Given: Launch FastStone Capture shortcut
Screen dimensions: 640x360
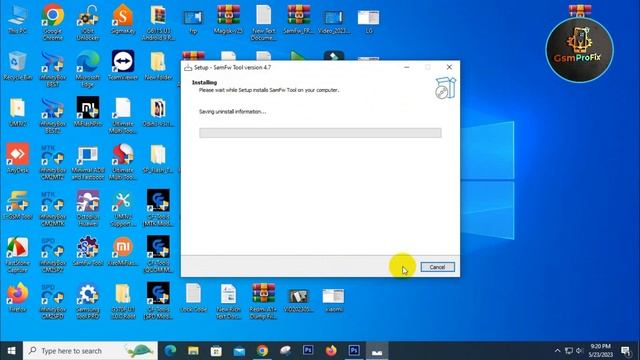Looking at the screenshot, I should tap(18, 256).
